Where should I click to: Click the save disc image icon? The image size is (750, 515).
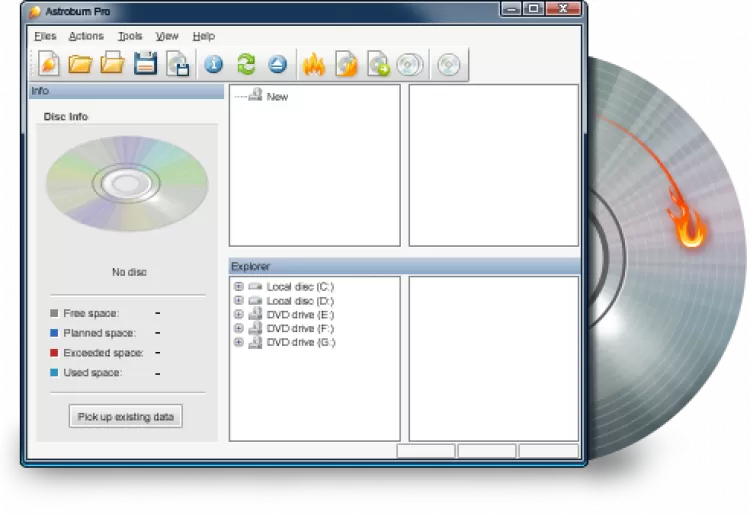[x=177, y=64]
